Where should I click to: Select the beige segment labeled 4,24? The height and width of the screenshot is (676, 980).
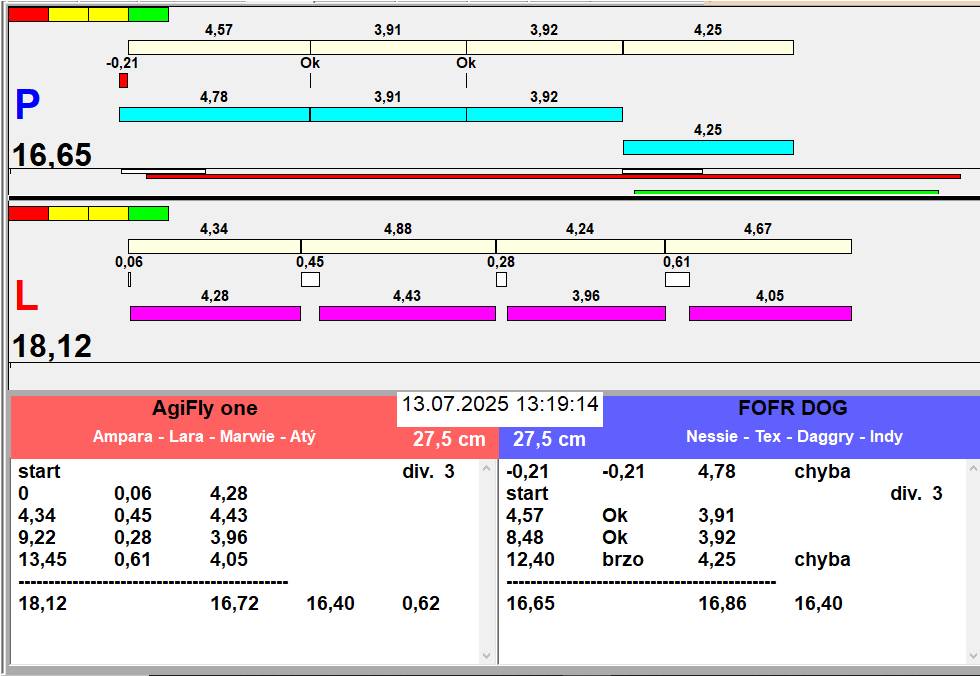tap(580, 246)
